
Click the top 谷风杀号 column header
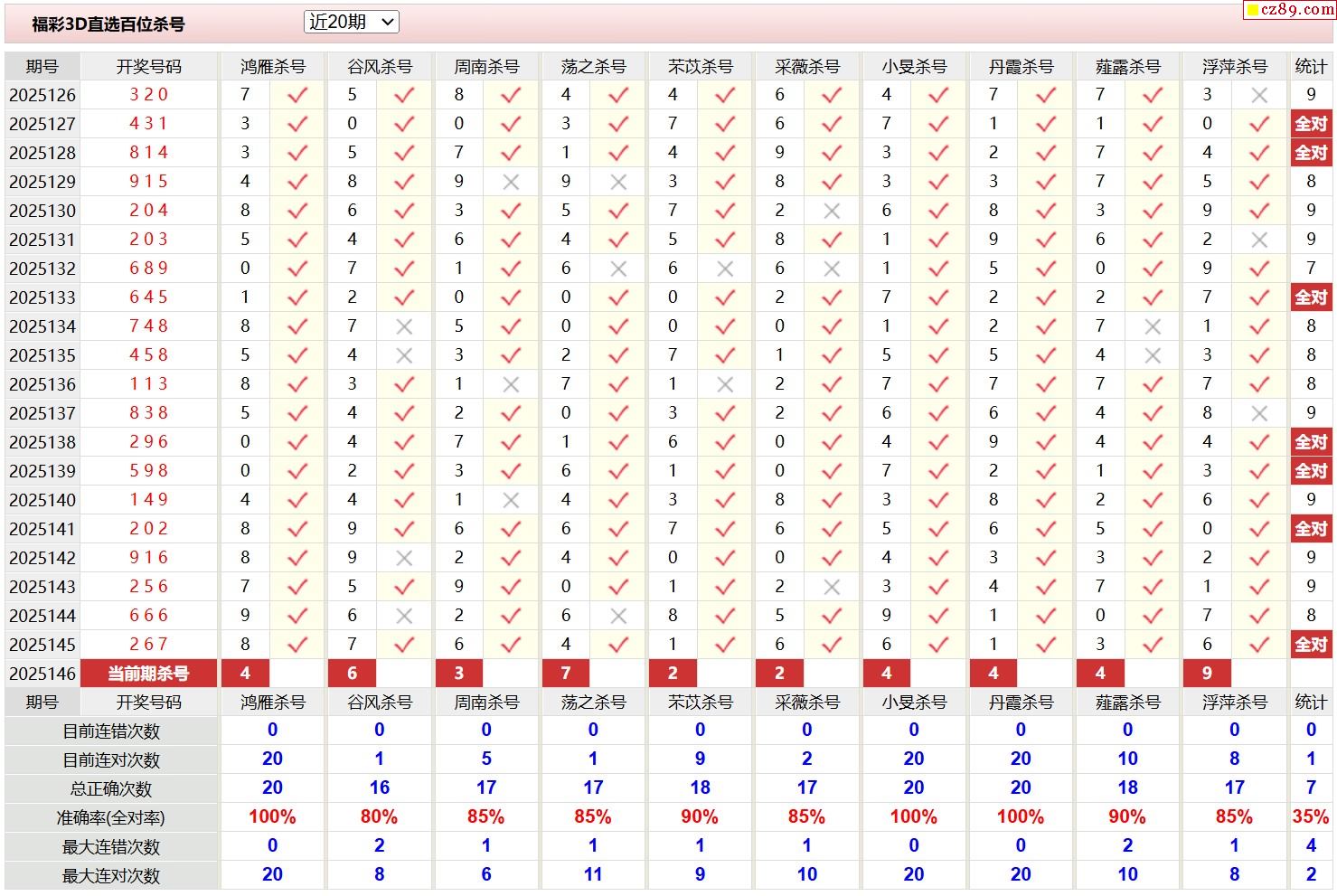tap(380, 67)
